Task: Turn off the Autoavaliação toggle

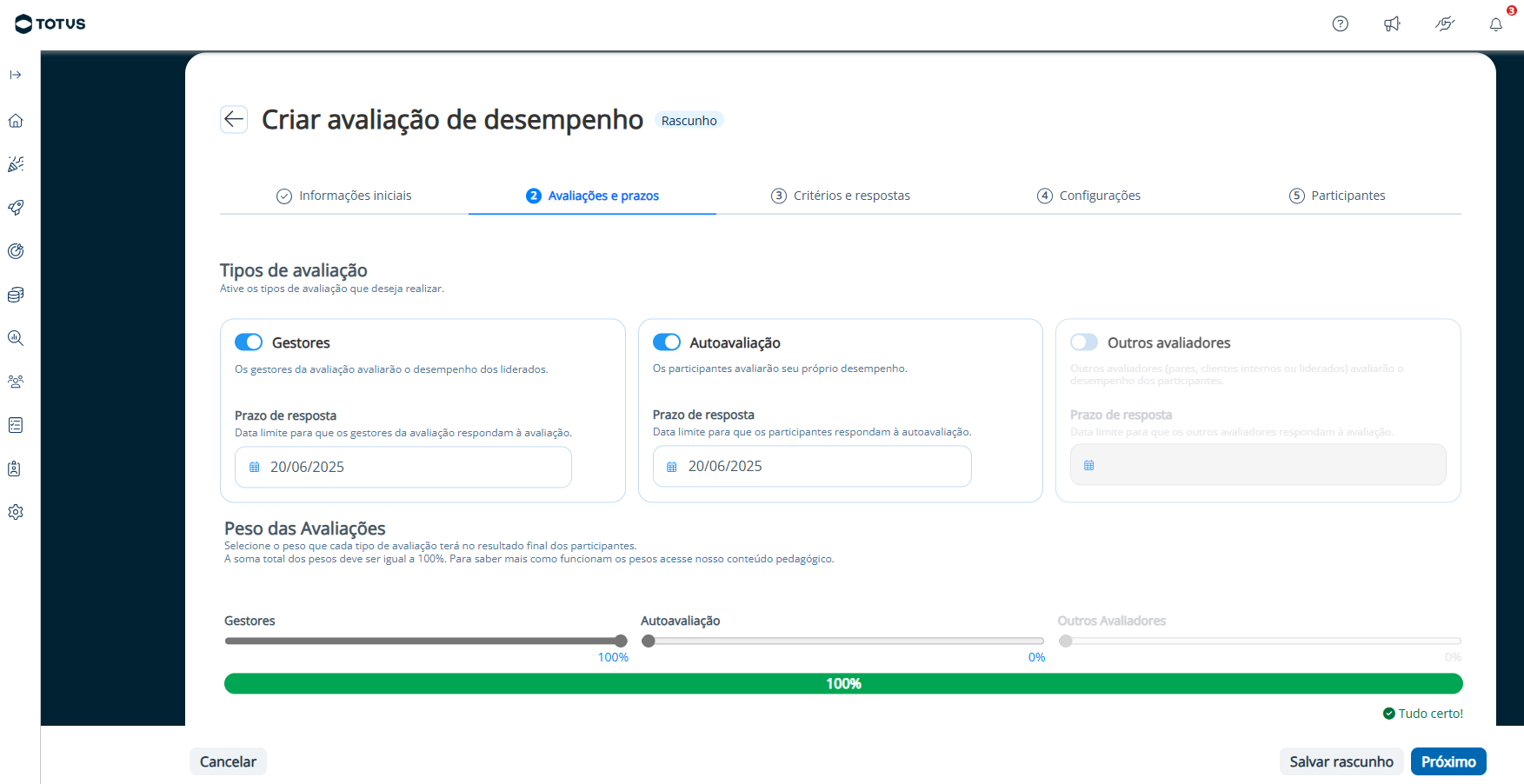Action: tap(667, 342)
